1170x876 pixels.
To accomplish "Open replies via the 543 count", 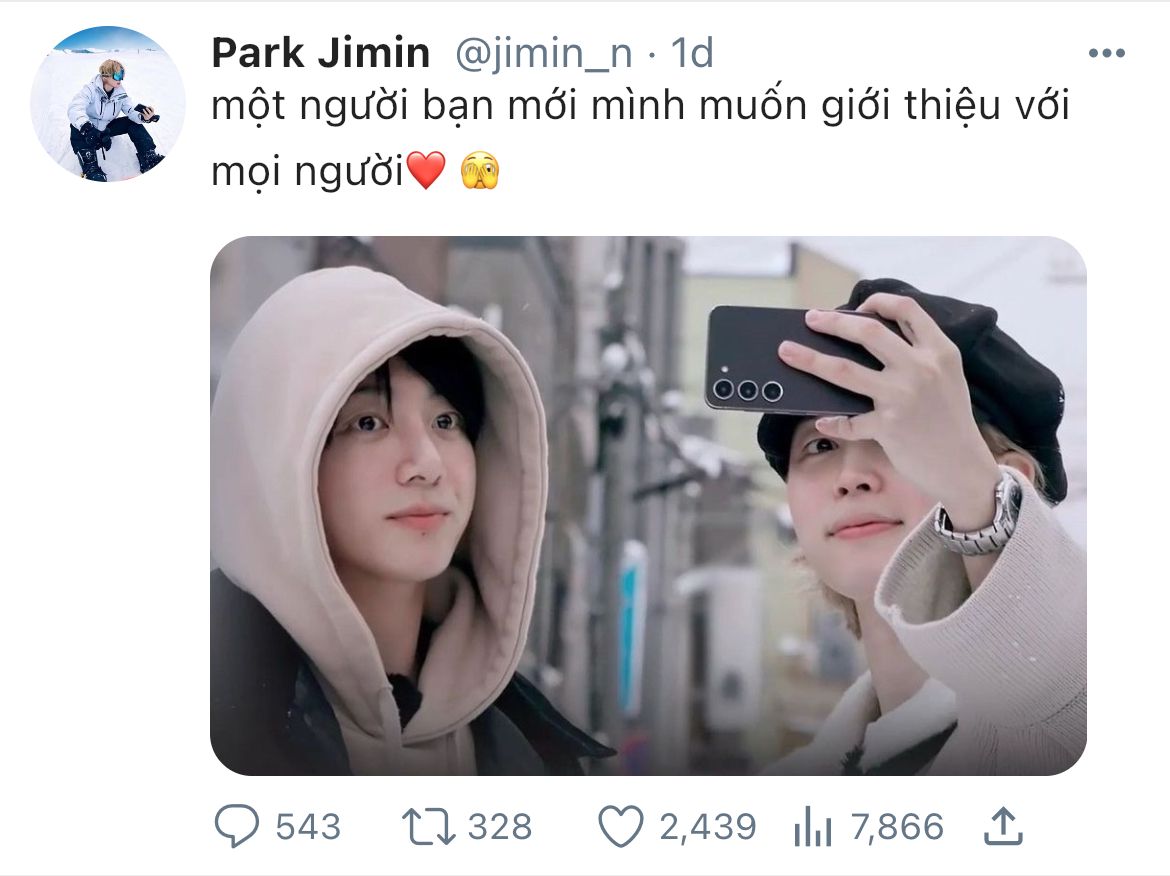I will [x=308, y=827].
